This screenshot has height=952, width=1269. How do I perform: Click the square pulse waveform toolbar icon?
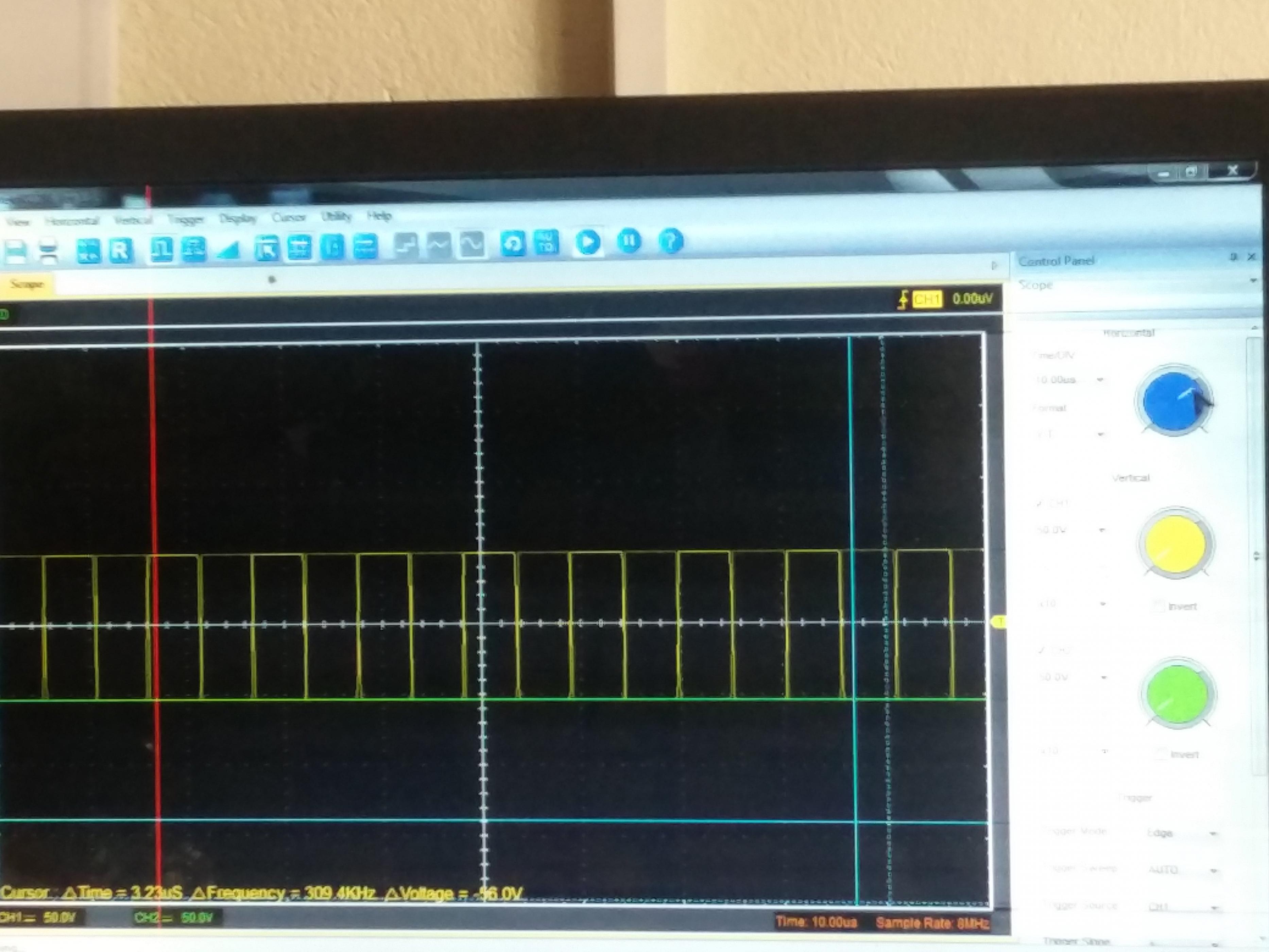click(162, 249)
